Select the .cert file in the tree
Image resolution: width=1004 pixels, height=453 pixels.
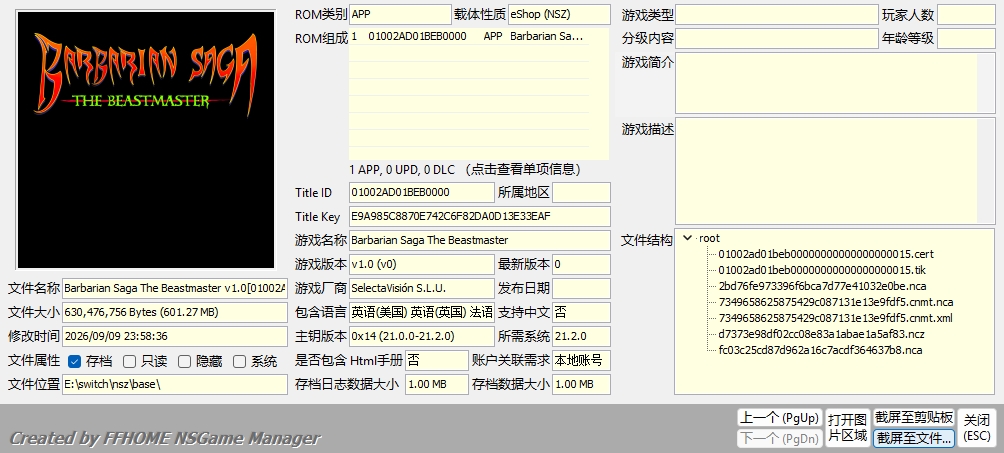click(x=826, y=254)
